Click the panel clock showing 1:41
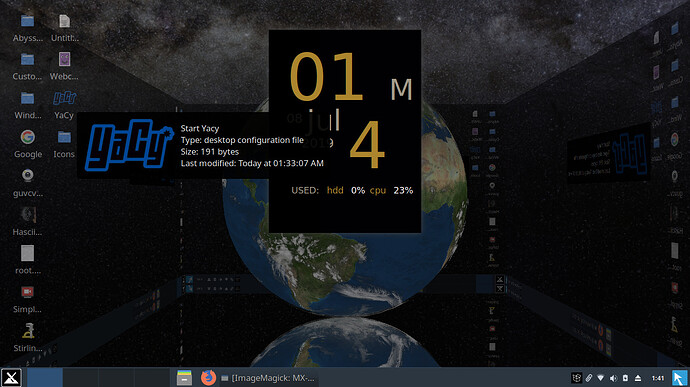Image resolution: width=690 pixels, height=387 pixels. pyautogui.click(x=657, y=378)
